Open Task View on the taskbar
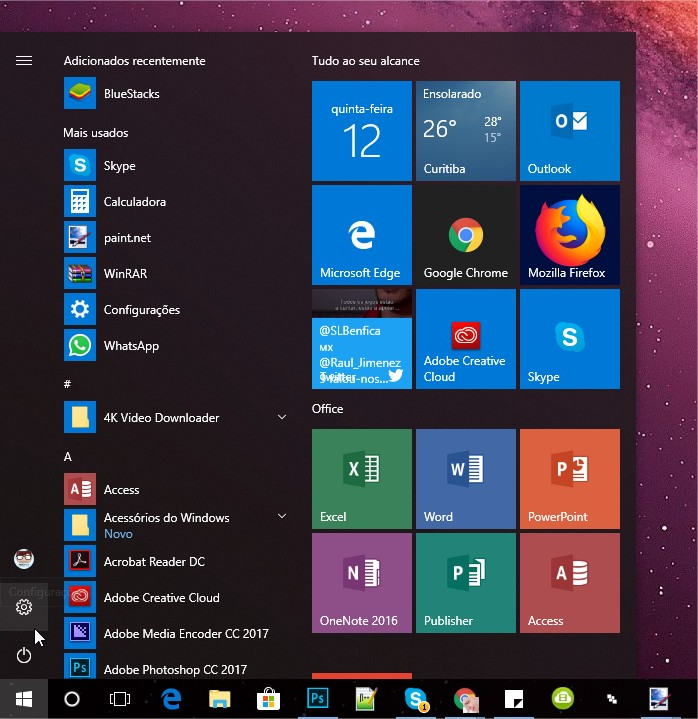Image resolution: width=698 pixels, height=719 pixels. [x=120, y=699]
